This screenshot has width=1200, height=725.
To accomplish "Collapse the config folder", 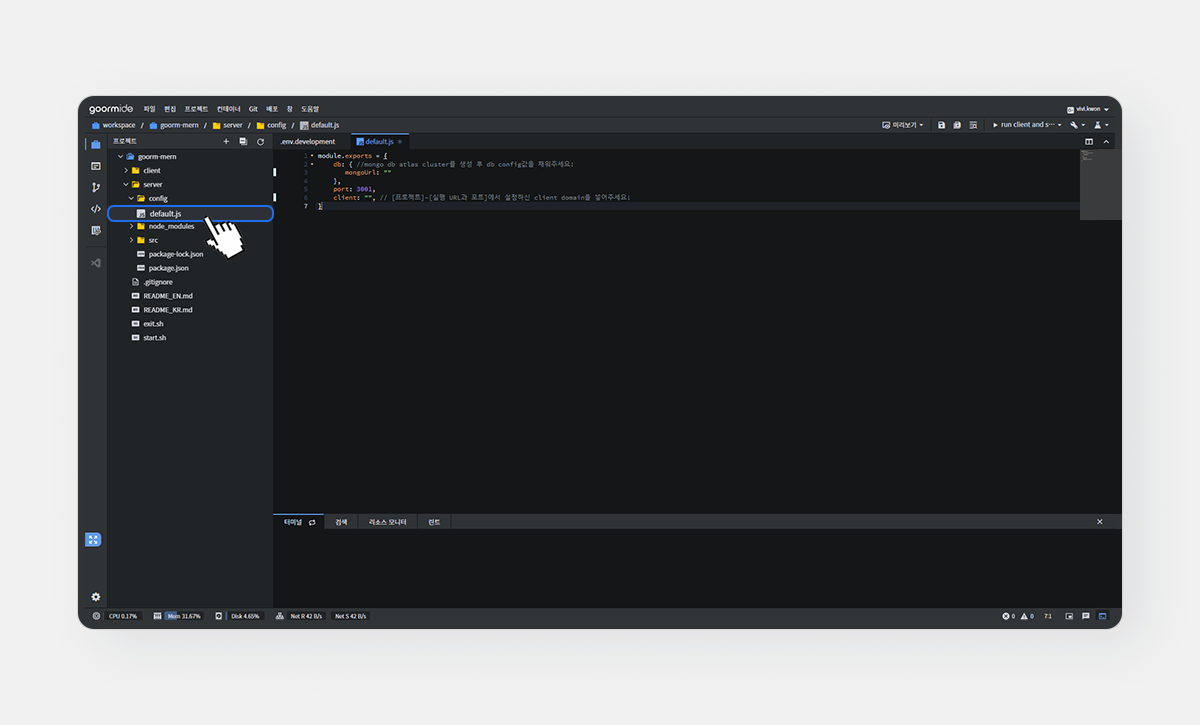I will tap(131, 199).
